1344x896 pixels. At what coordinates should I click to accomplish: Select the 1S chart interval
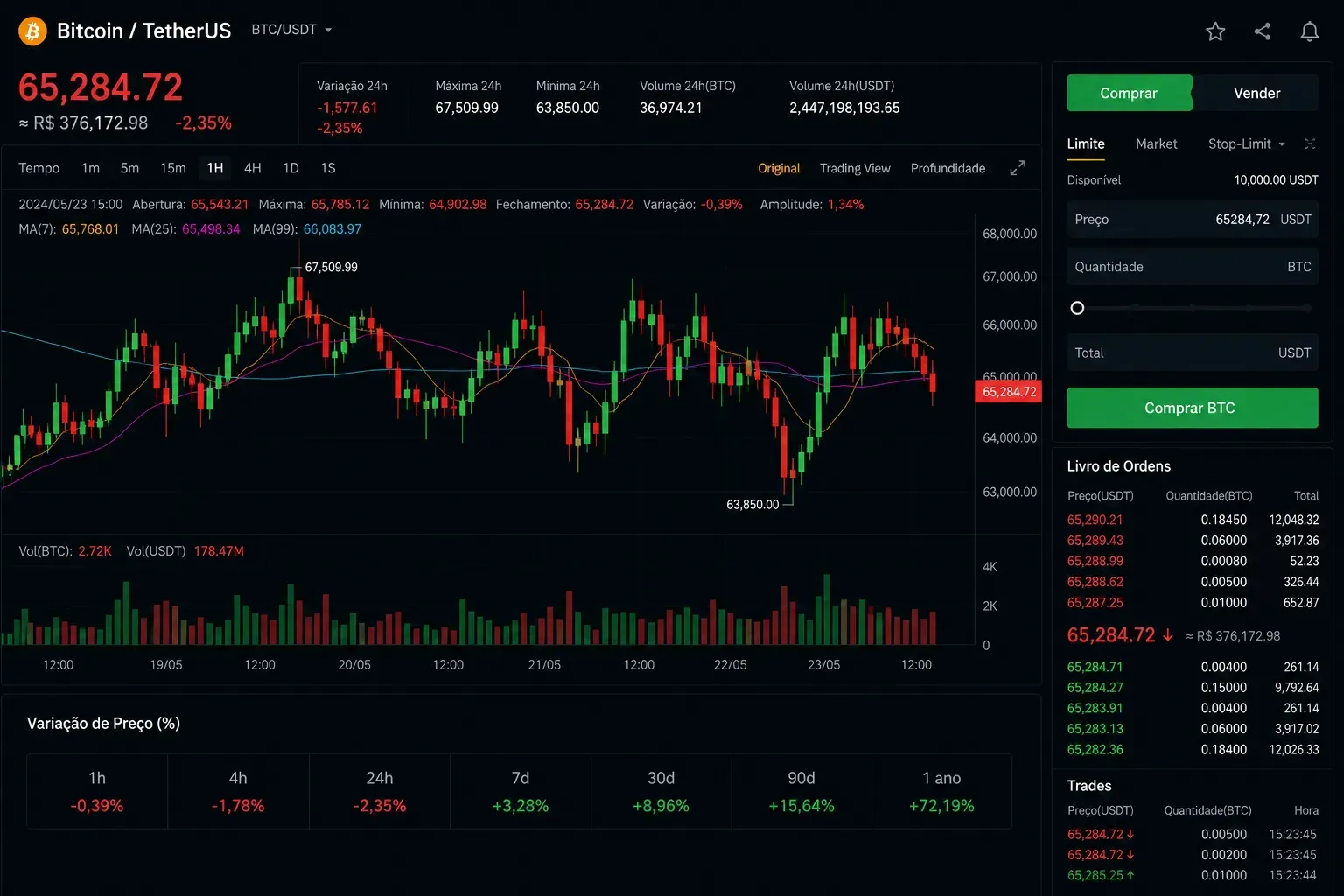[328, 168]
